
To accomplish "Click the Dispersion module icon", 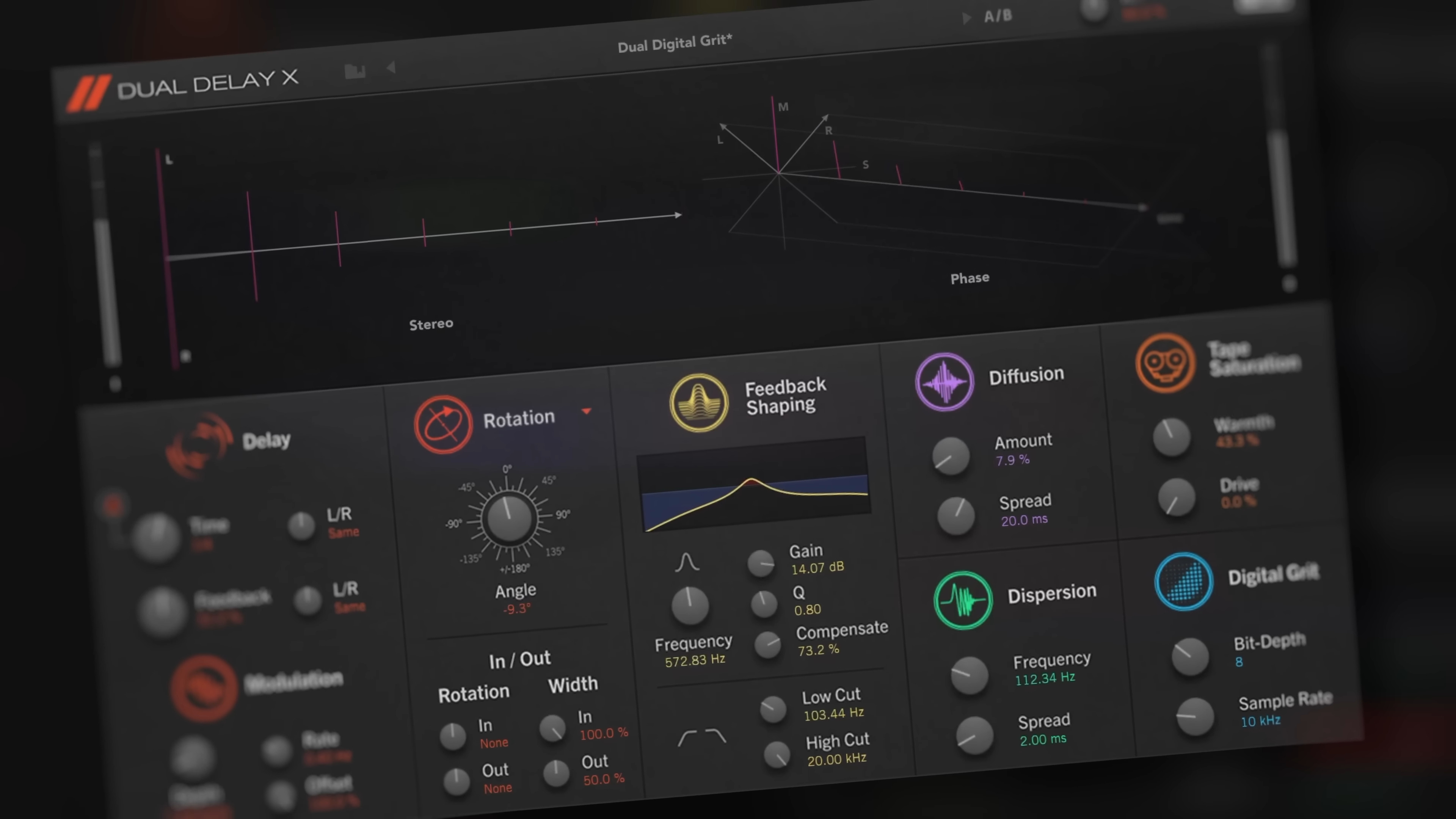I will coord(963,600).
